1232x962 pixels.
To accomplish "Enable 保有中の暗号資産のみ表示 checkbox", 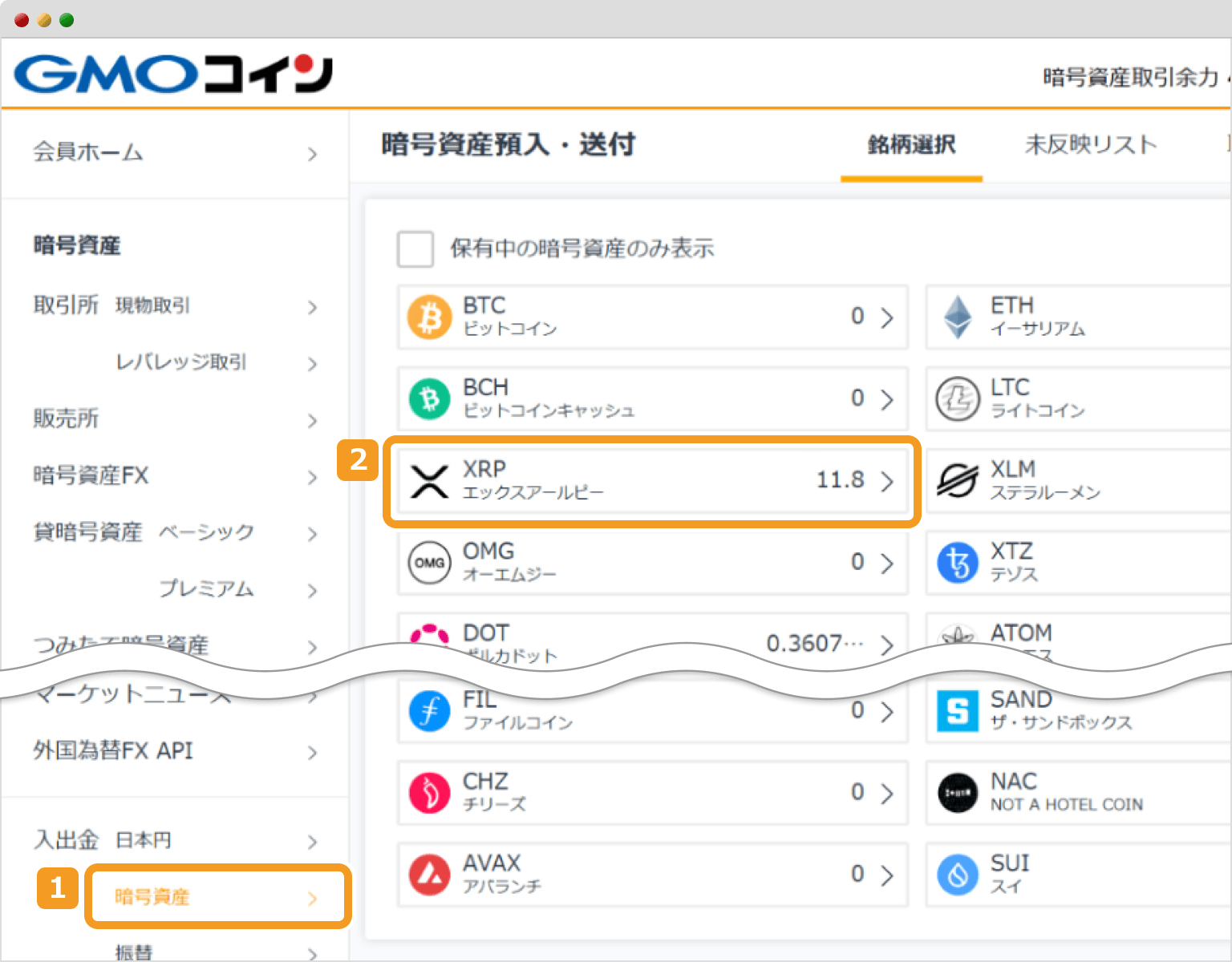I will (415, 249).
